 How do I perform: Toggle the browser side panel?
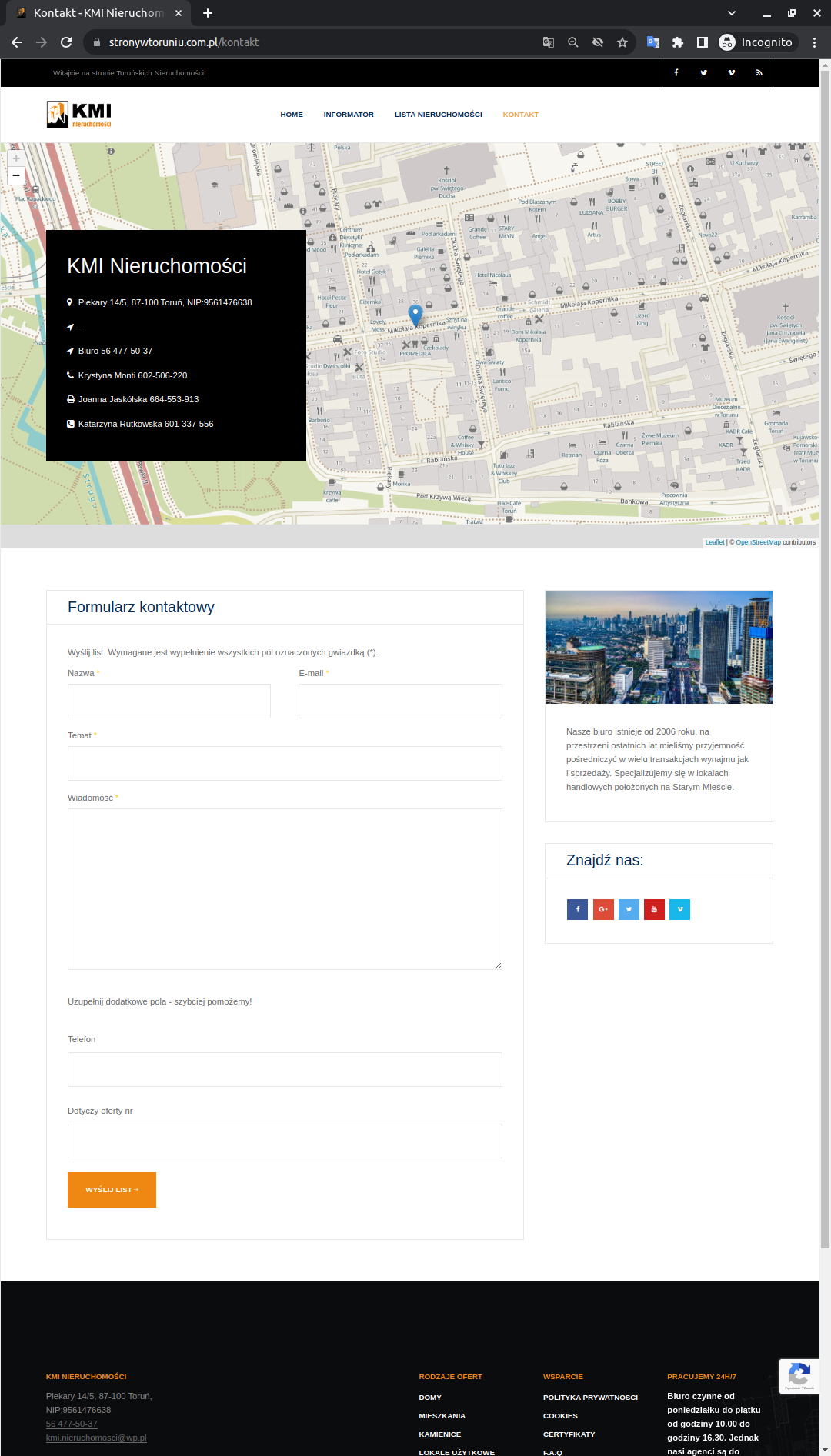pos(703,42)
